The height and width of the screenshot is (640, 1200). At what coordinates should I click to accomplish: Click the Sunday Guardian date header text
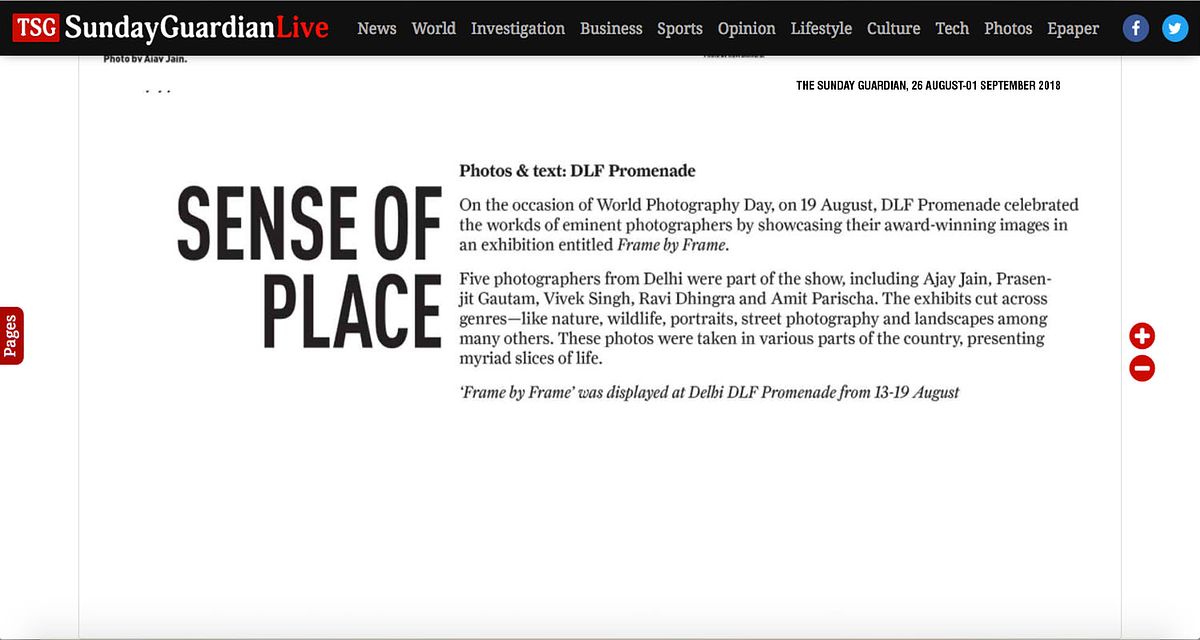928,86
